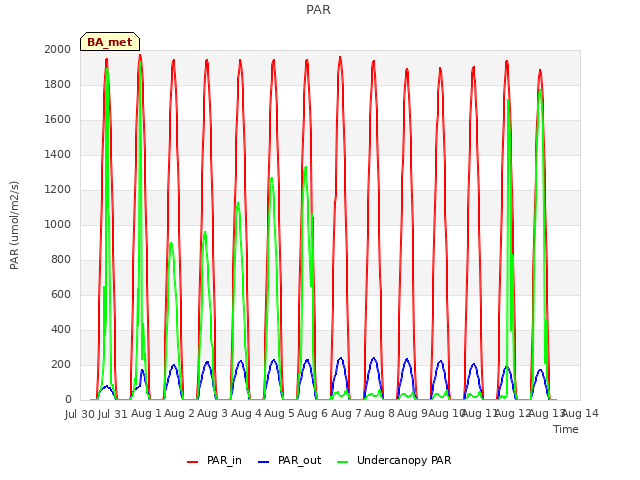Viewport: 640px width, 480px height.
Task: Click the BA_met label tag
Action: 110,42
